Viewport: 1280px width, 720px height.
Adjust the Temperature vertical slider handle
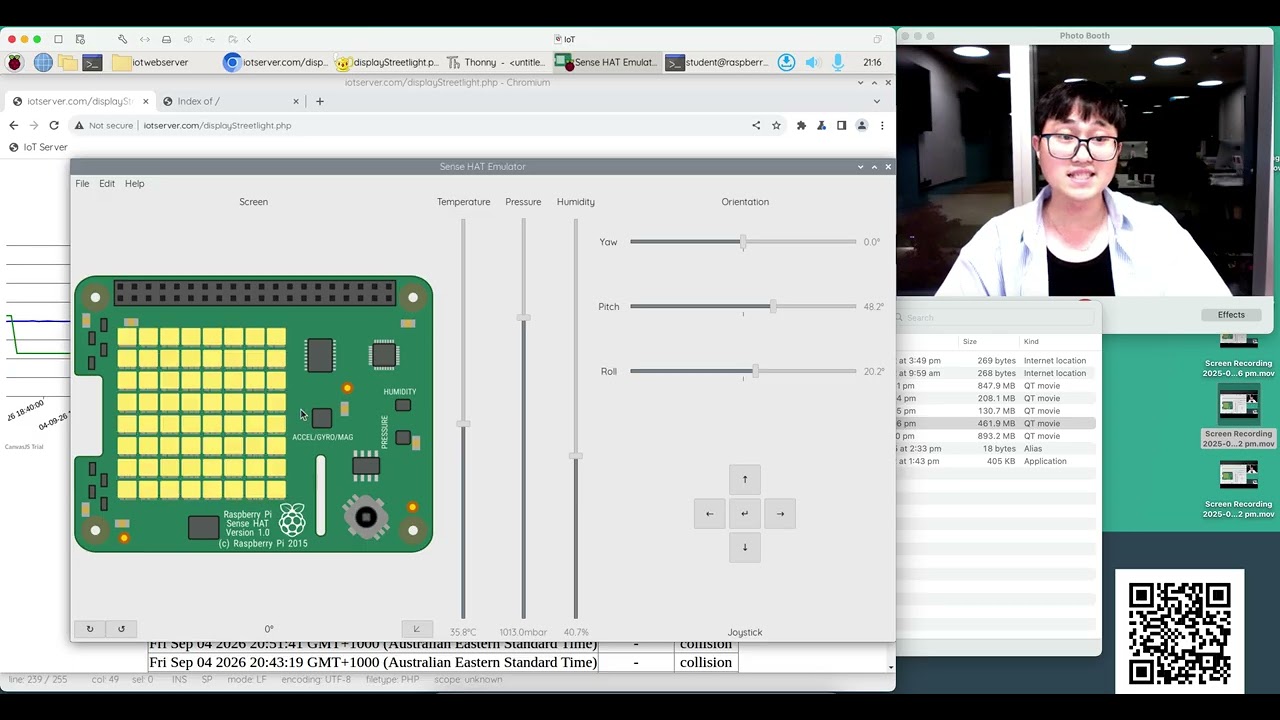pyautogui.click(x=463, y=424)
